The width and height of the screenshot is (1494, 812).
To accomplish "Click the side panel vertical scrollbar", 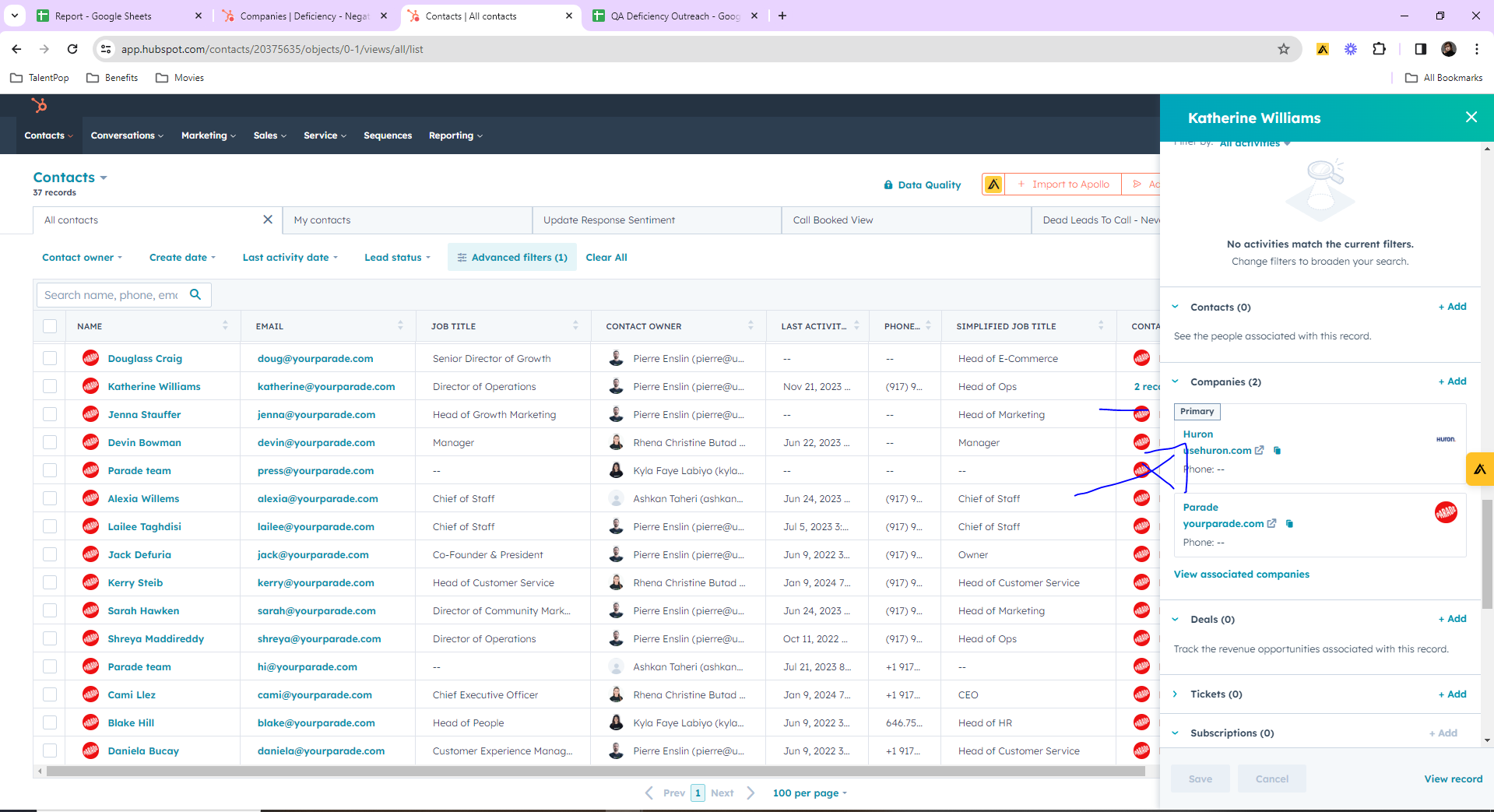I will pos(1487,553).
